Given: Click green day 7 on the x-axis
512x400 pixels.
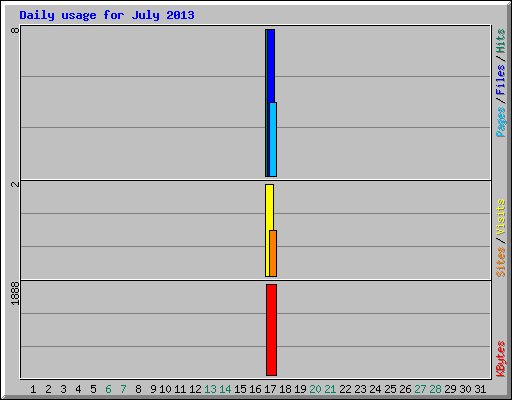Looking at the screenshot, I should tap(123, 389).
